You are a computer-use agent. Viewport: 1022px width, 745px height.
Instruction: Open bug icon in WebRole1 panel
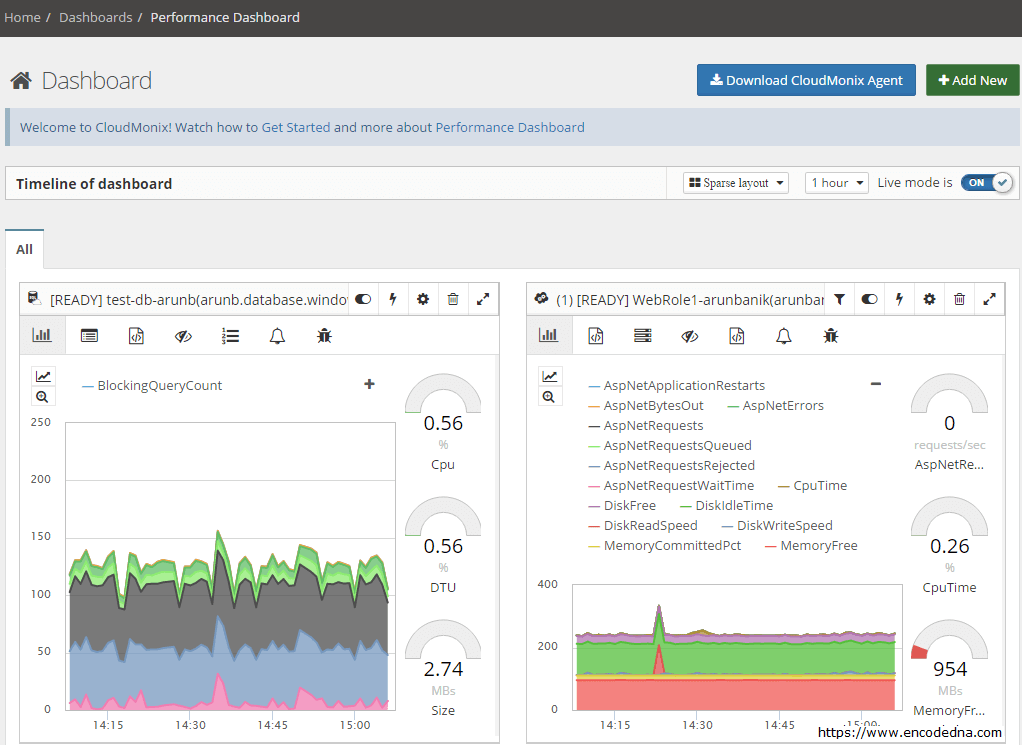(830, 336)
